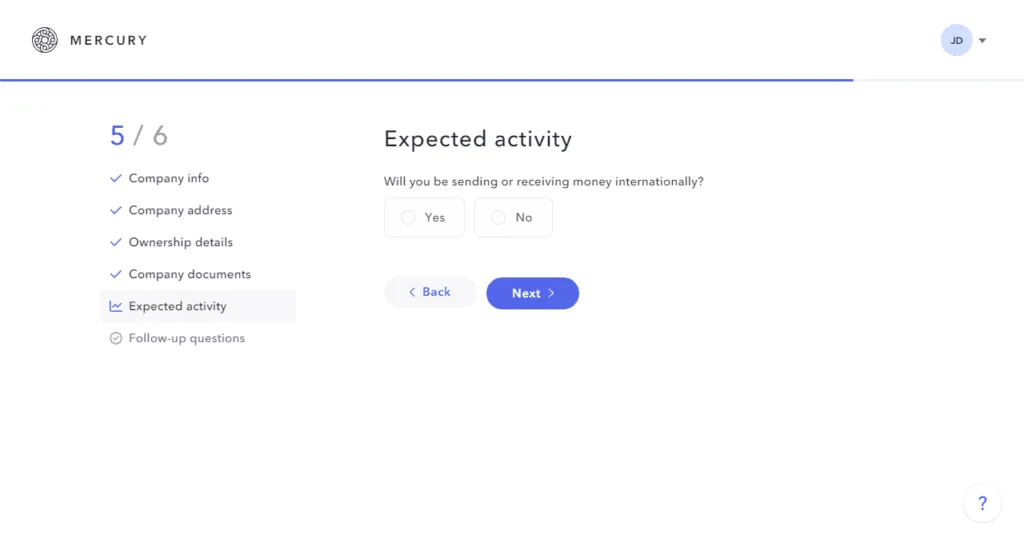Open the Company address step

(180, 210)
